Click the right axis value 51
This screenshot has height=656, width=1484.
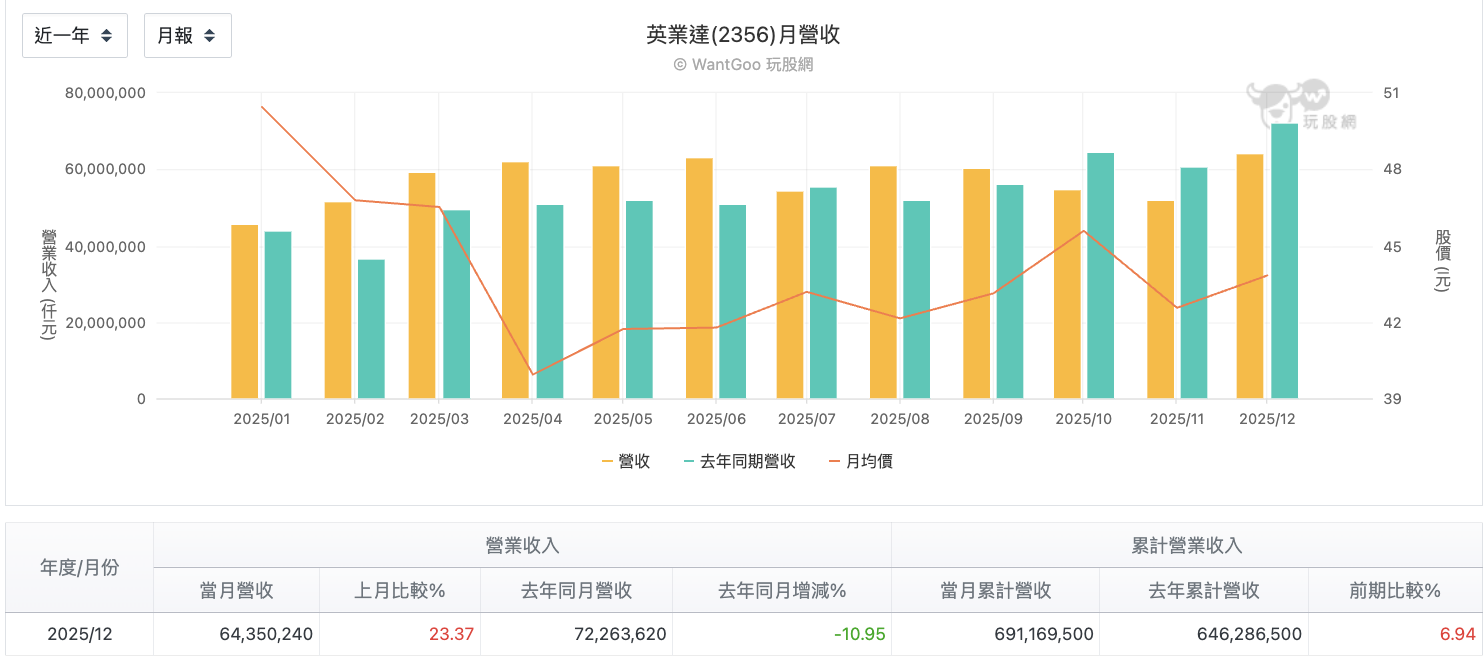pos(1391,93)
